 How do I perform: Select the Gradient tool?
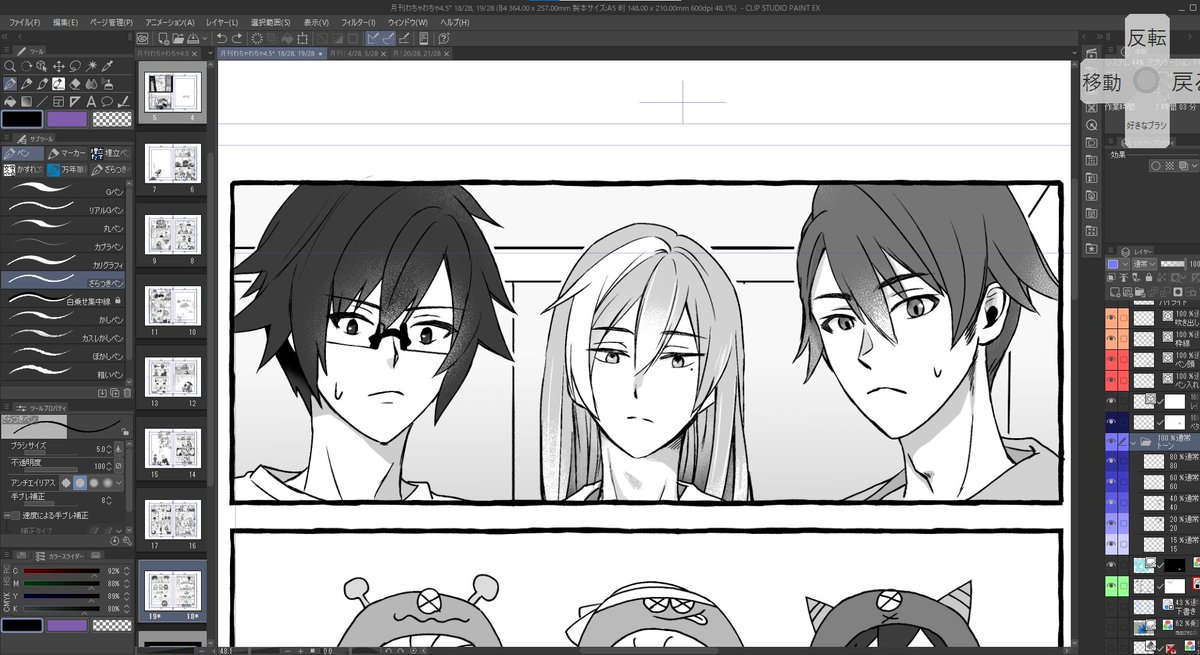[26, 101]
